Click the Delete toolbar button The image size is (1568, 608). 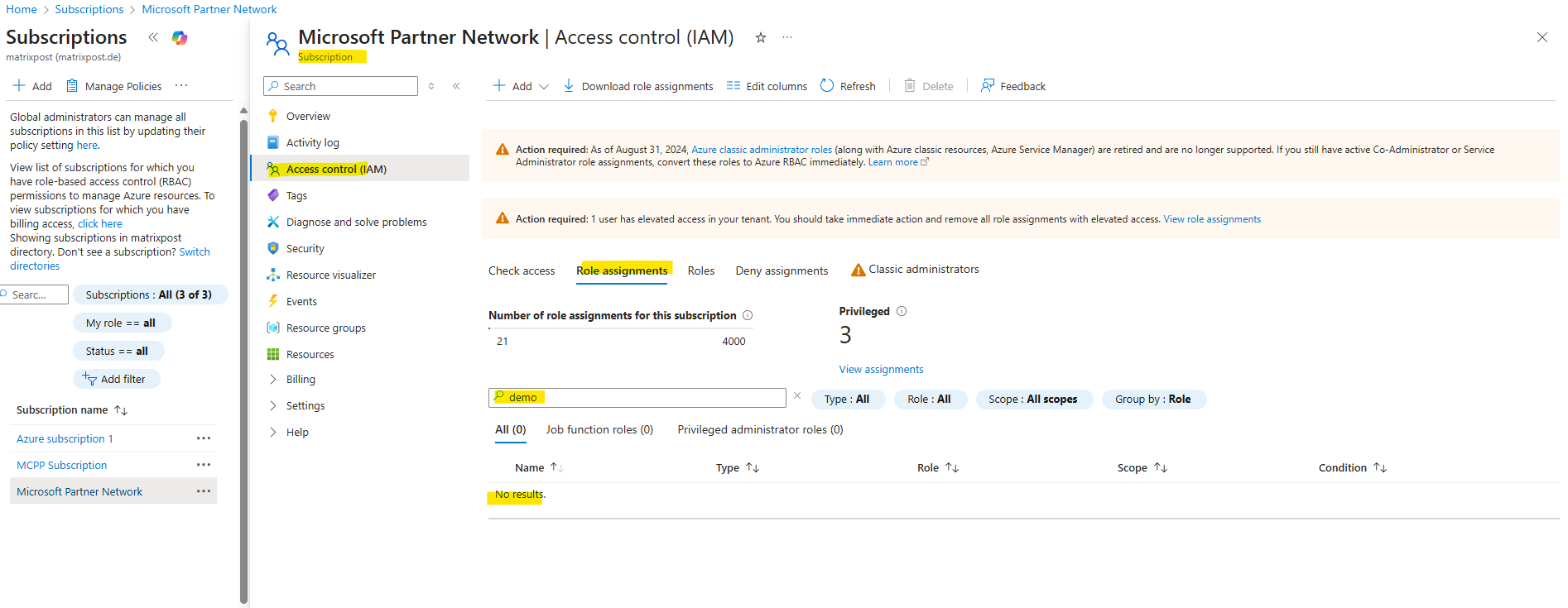(x=929, y=86)
